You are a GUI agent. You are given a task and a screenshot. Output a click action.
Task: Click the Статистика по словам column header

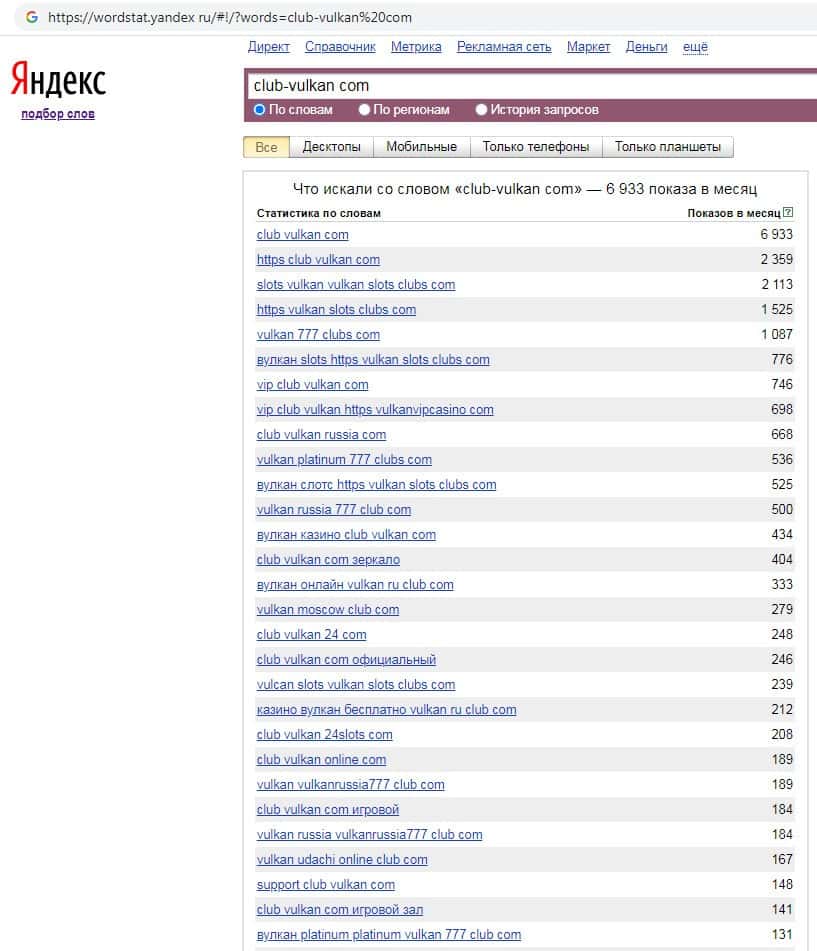318,213
